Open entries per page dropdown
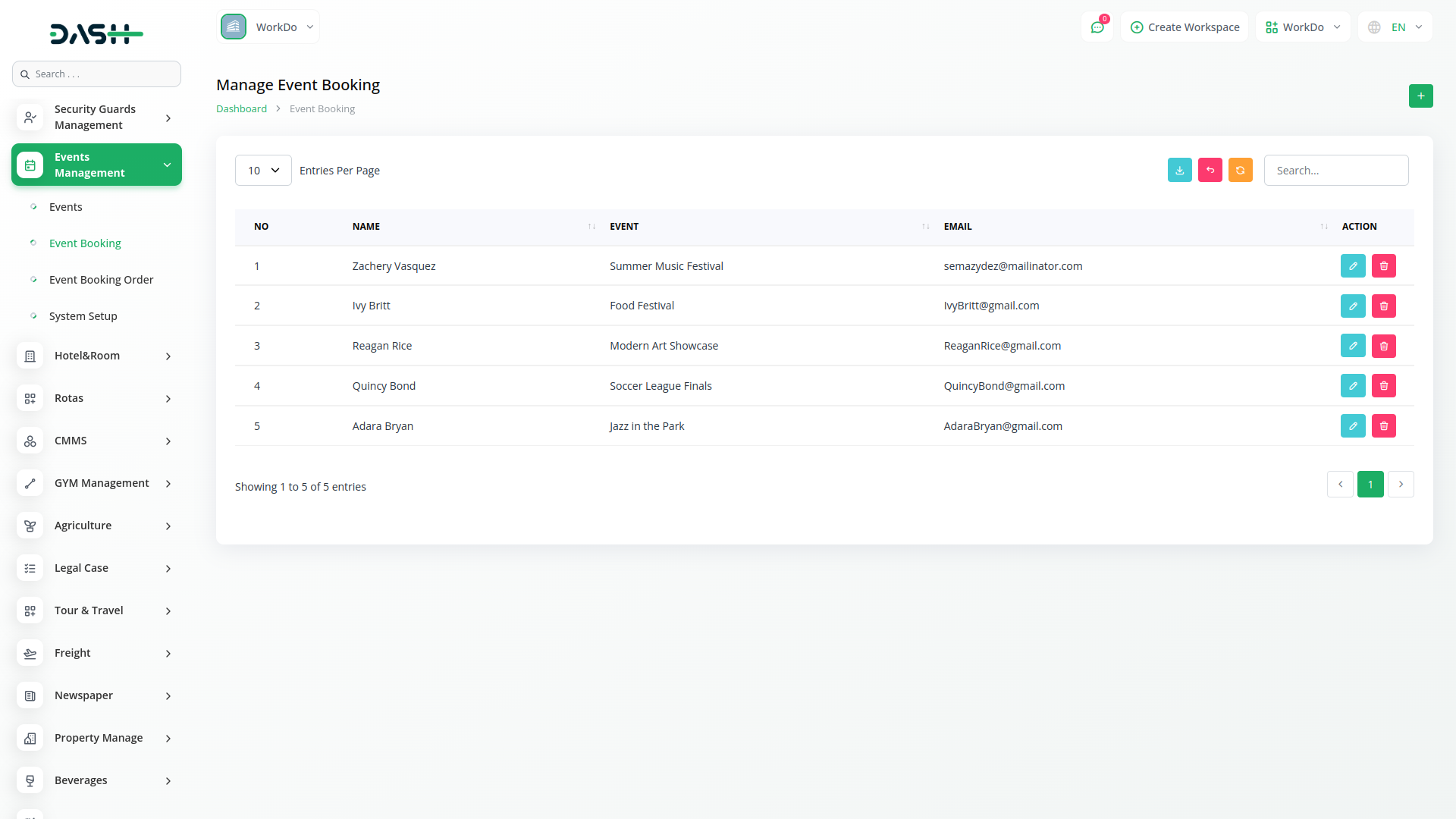This screenshot has height=819, width=1456. pyautogui.click(x=263, y=171)
